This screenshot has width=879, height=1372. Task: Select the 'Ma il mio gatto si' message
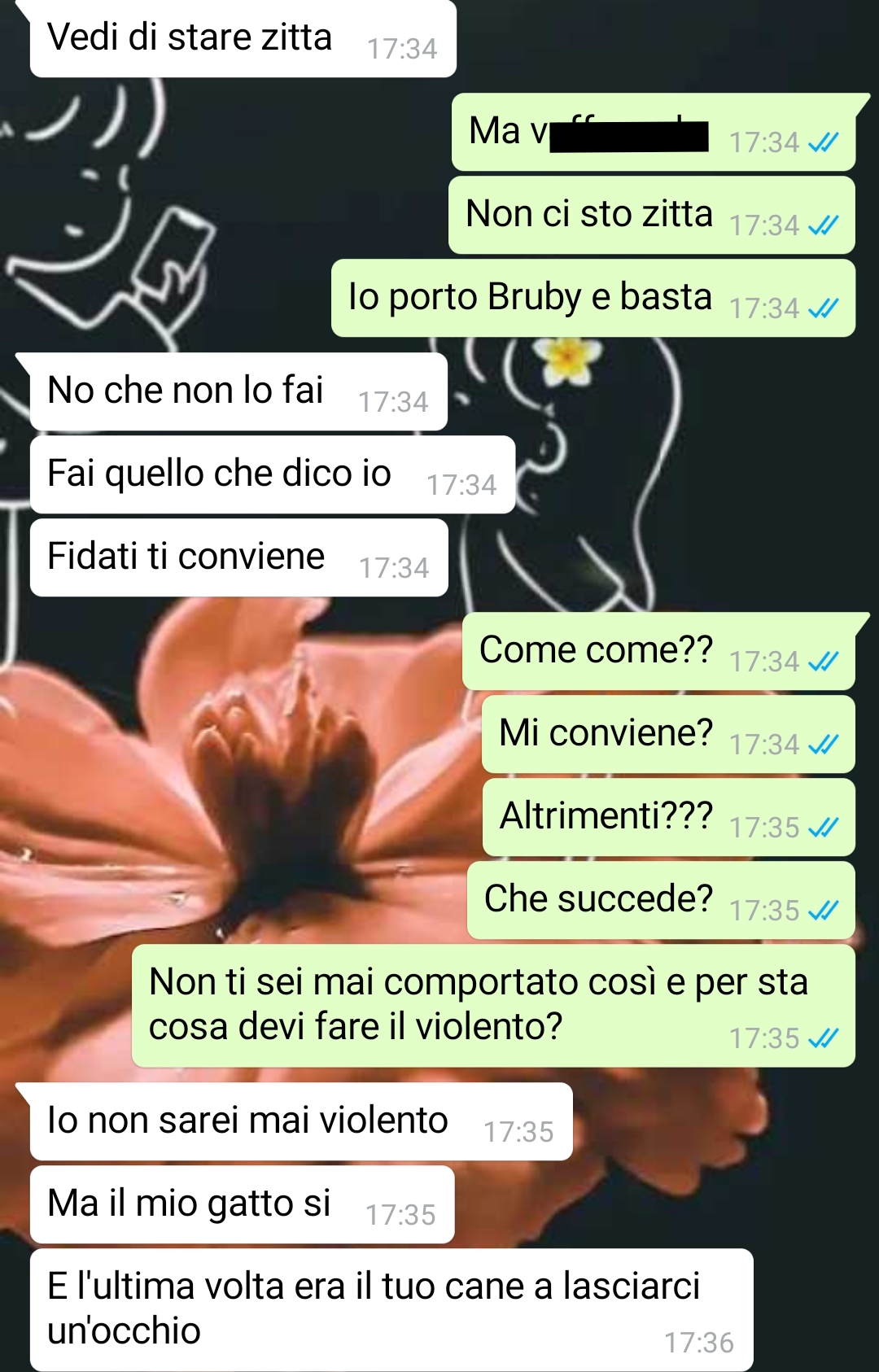[242, 1204]
